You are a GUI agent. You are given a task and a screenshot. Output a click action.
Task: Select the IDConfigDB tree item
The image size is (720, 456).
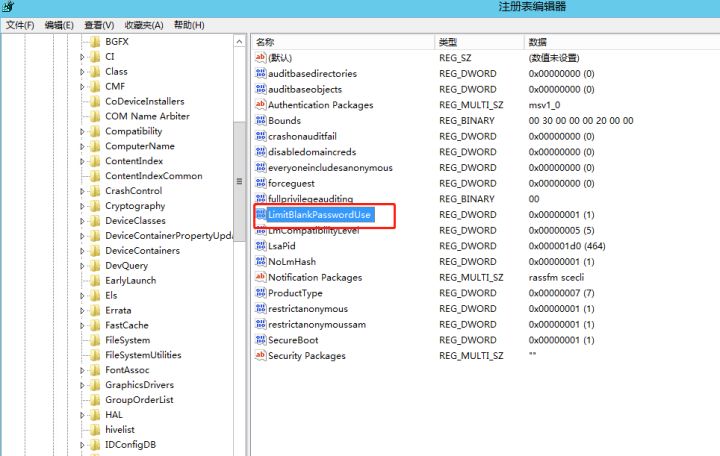pos(130,445)
